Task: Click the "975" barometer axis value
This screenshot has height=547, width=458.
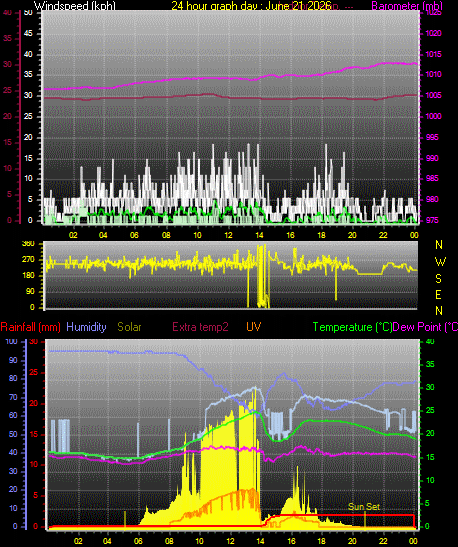Action: (x=432, y=220)
